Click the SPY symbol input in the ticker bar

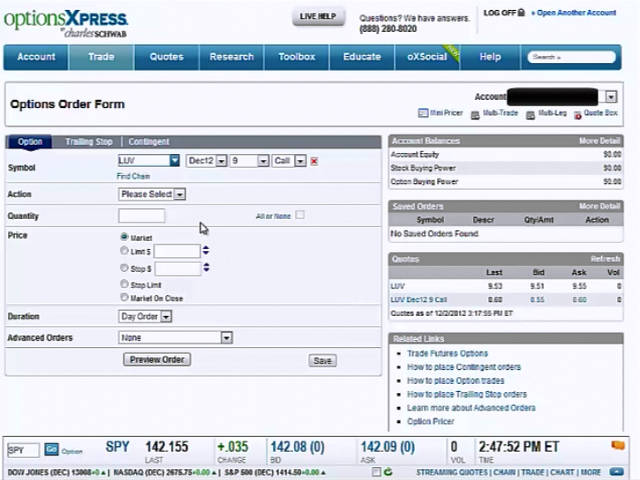point(23,450)
